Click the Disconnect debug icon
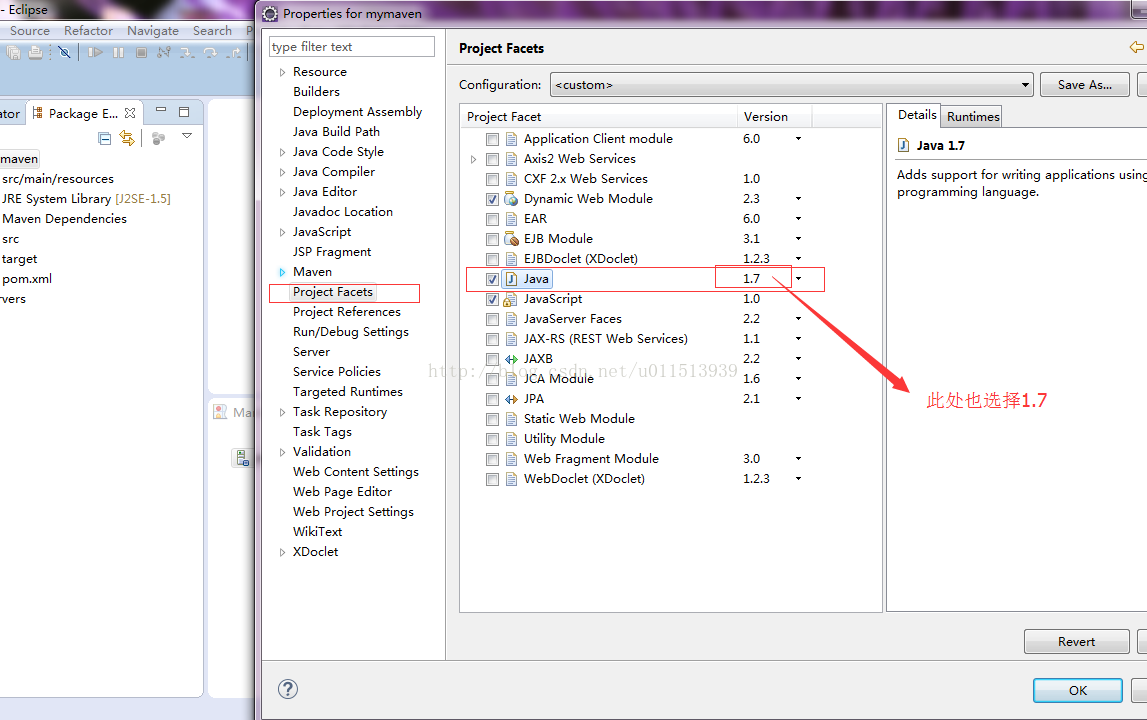The width and height of the screenshot is (1147, 720). 164,53
